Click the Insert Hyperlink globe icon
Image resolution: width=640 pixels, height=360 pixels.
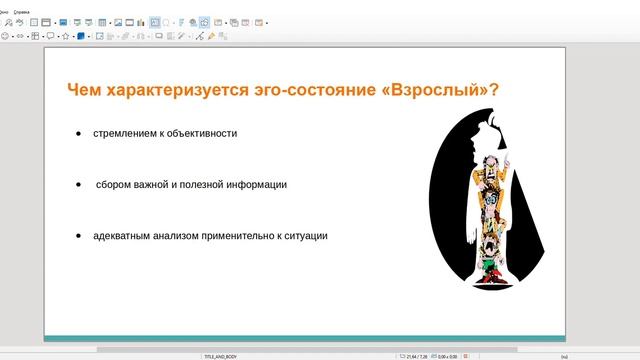[193, 23]
